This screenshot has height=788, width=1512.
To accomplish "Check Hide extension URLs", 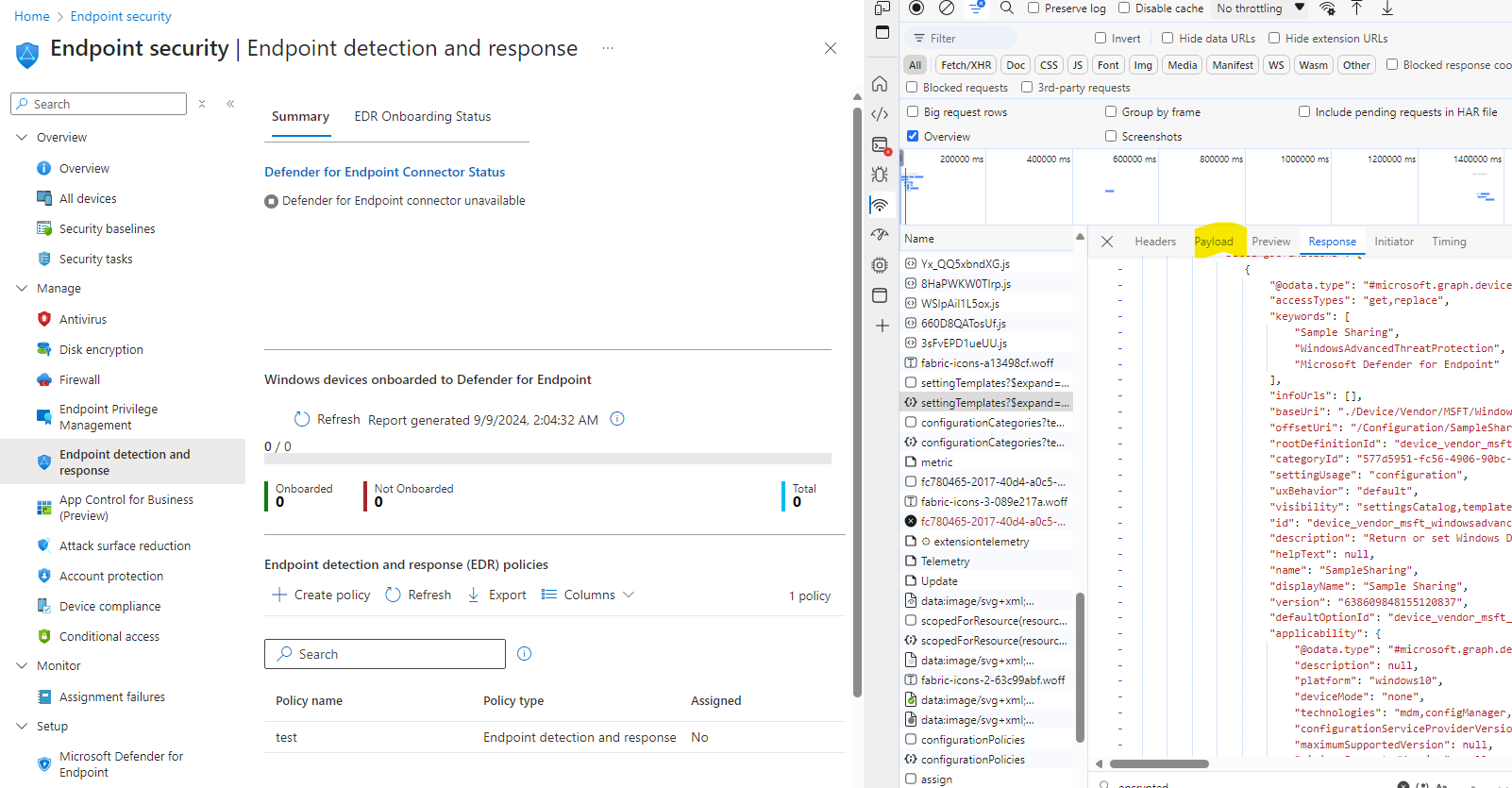I will pyautogui.click(x=1274, y=39).
